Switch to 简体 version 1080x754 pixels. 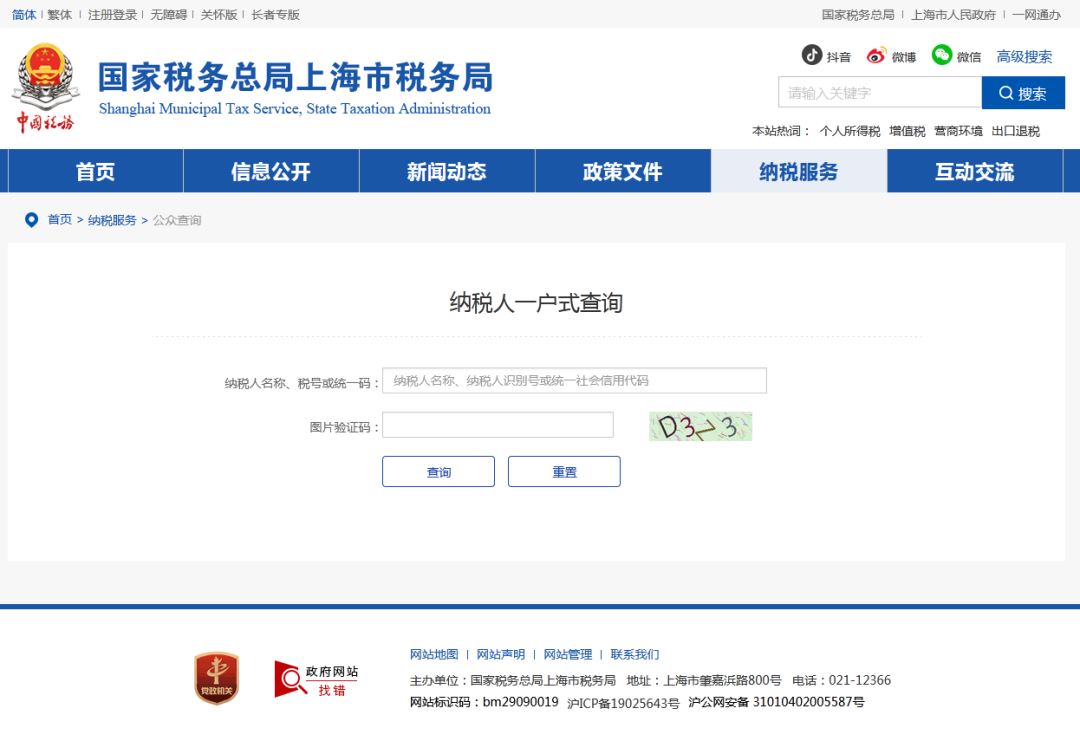(24, 14)
